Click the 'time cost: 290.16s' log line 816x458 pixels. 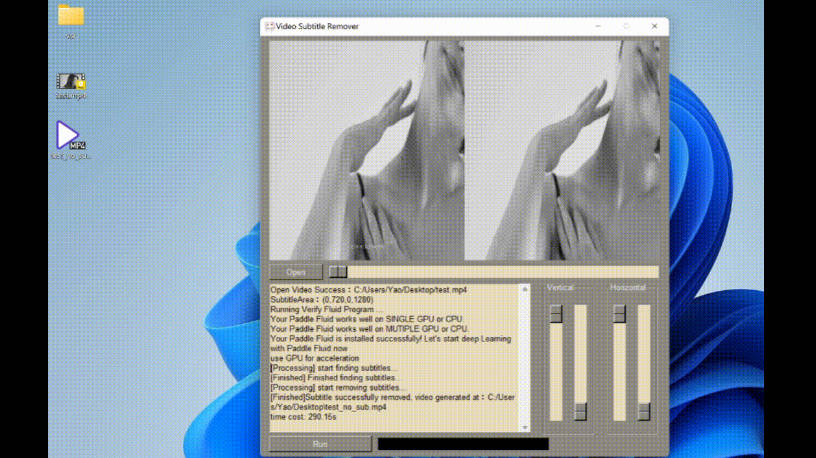coord(303,417)
